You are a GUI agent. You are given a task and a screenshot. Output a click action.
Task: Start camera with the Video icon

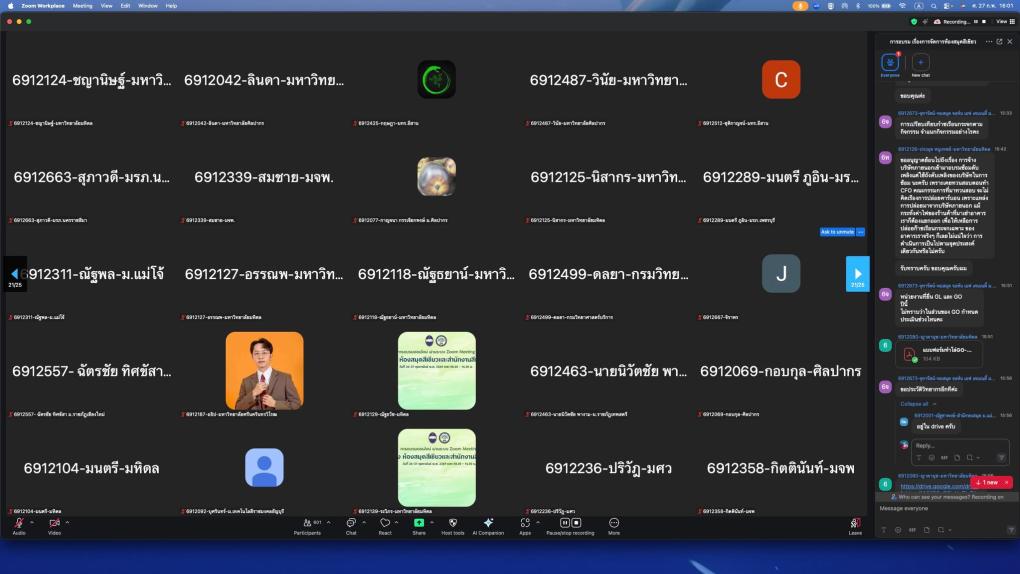click(x=54, y=523)
